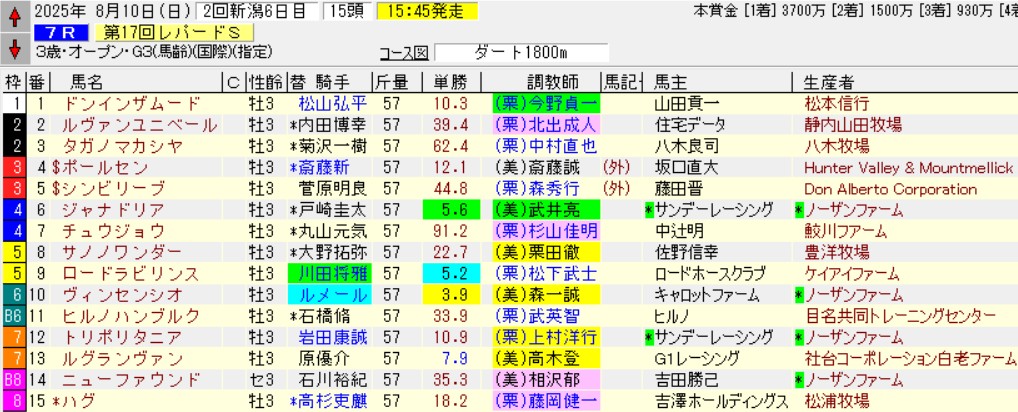Screen dimensions: 1018x412
Task: Click the cyan 5.2 odds cell
Action: pyautogui.click(x=446, y=272)
